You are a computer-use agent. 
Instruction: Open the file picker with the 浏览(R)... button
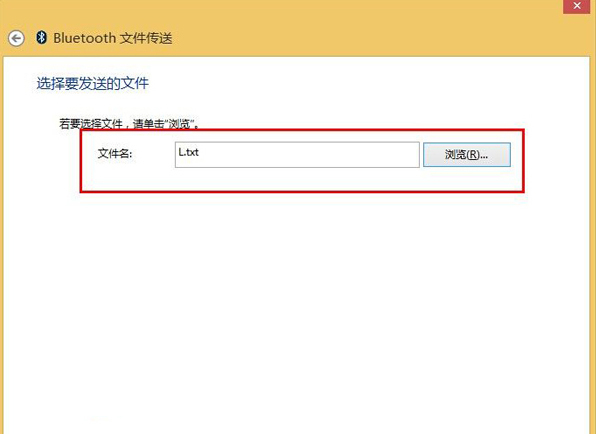pos(467,155)
